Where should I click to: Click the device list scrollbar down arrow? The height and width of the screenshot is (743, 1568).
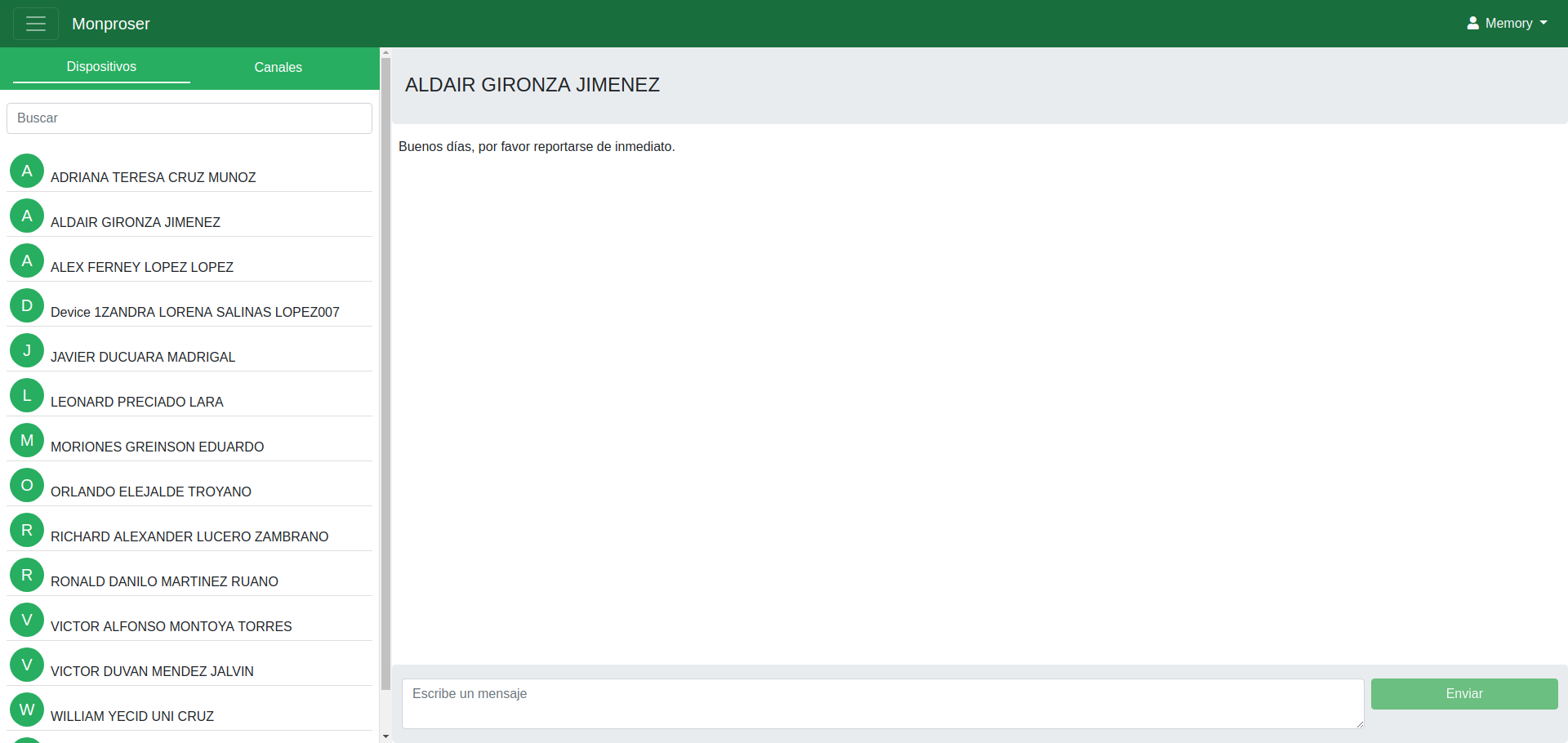point(385,736)
